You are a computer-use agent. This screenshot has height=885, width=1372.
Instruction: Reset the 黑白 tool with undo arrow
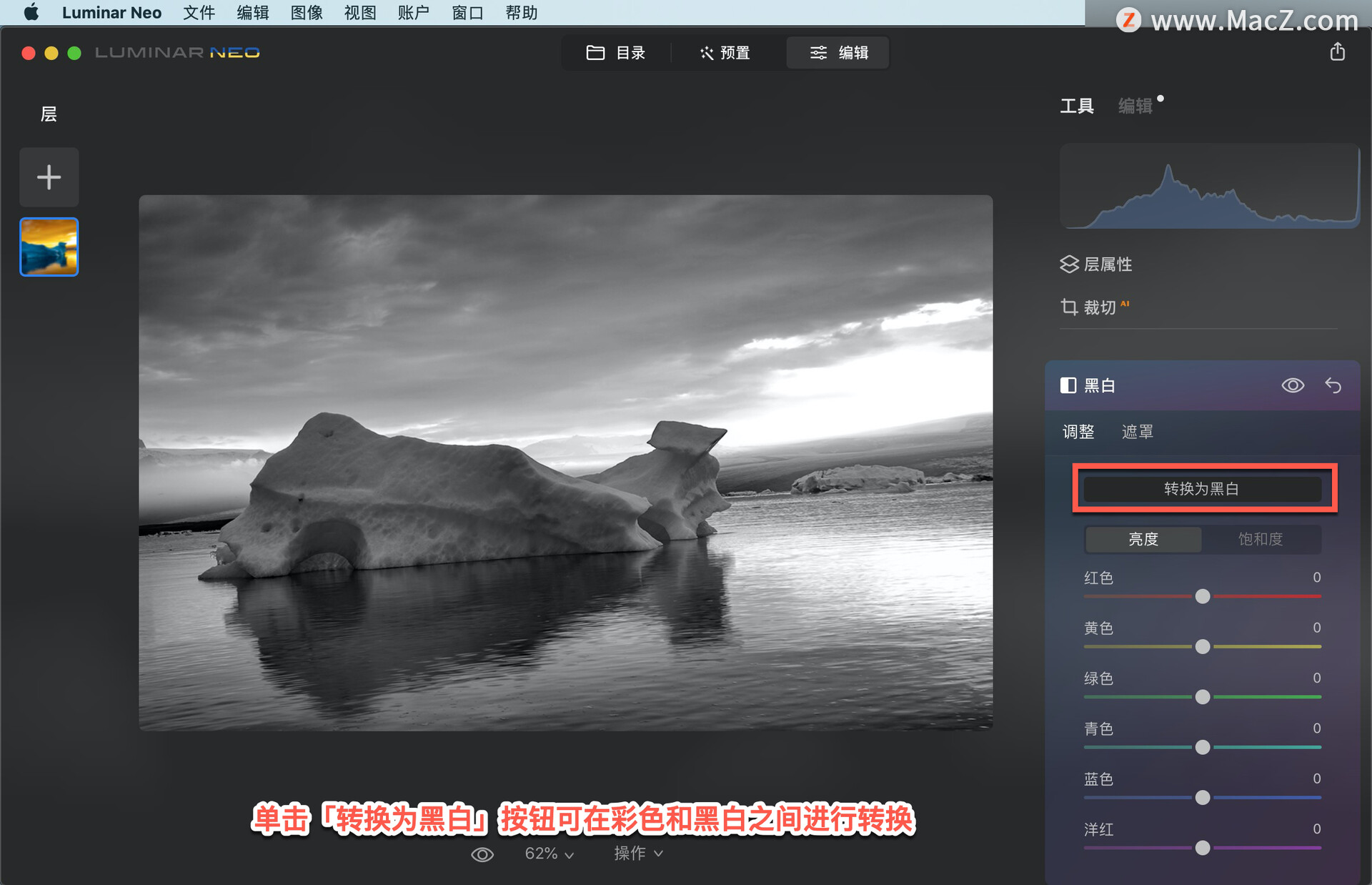click(1333, 386)
